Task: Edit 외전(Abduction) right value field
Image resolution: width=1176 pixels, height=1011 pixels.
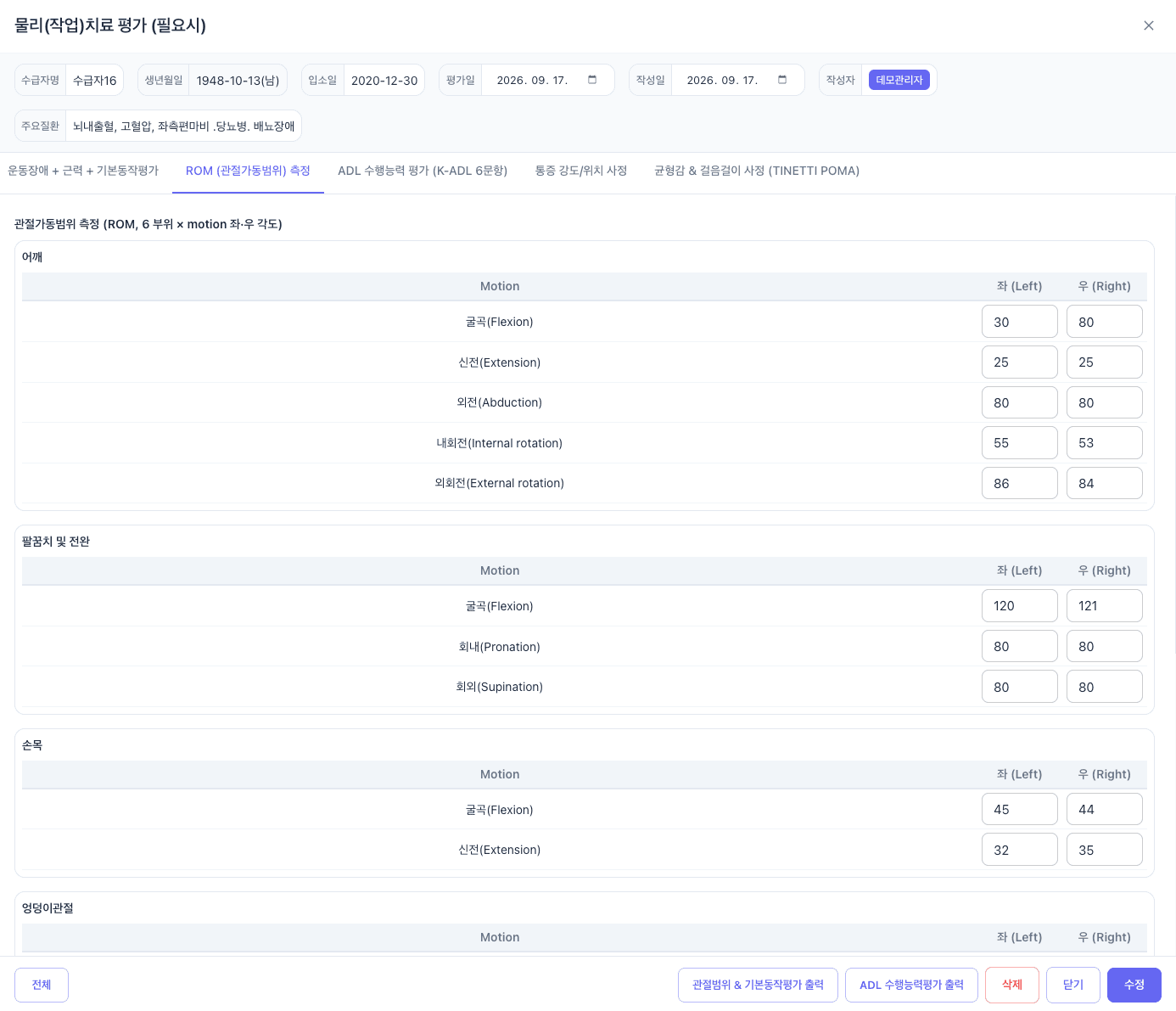Action: click(1105, 402)
